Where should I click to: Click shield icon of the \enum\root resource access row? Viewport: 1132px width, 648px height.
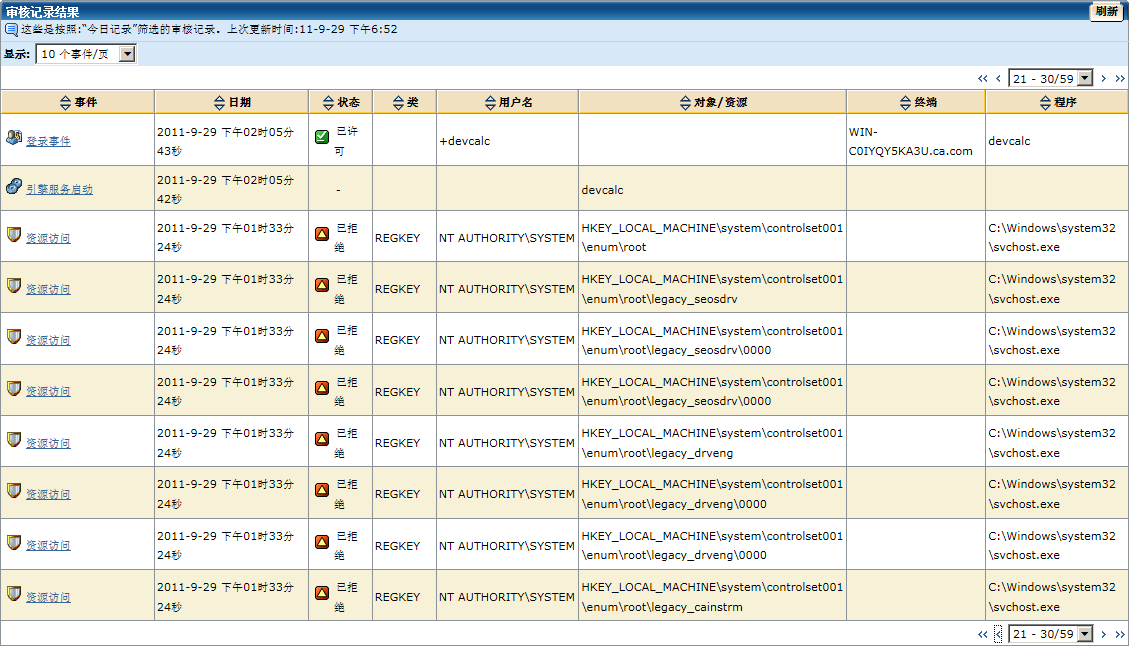pyautogui.click(x=13, y=235)
